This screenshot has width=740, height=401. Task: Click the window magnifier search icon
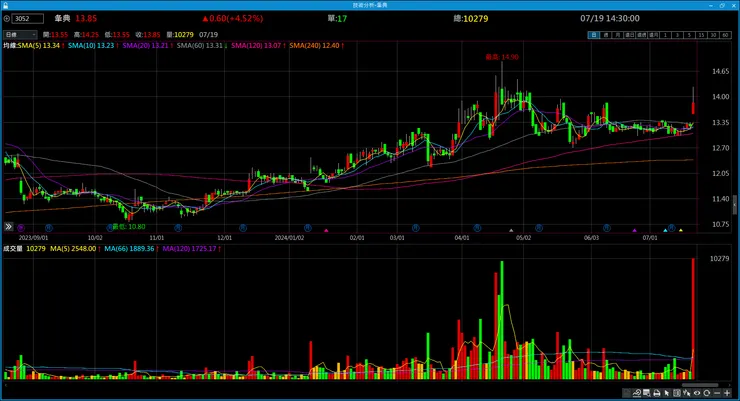coord(647,393)
